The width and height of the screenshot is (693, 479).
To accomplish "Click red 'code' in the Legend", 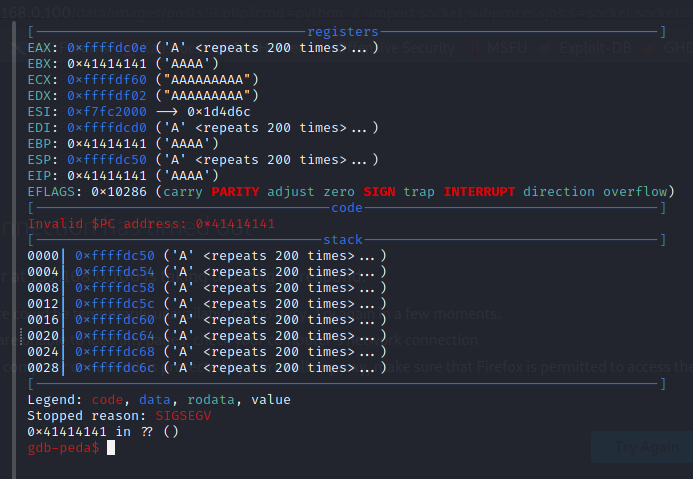I will point(107,400).
